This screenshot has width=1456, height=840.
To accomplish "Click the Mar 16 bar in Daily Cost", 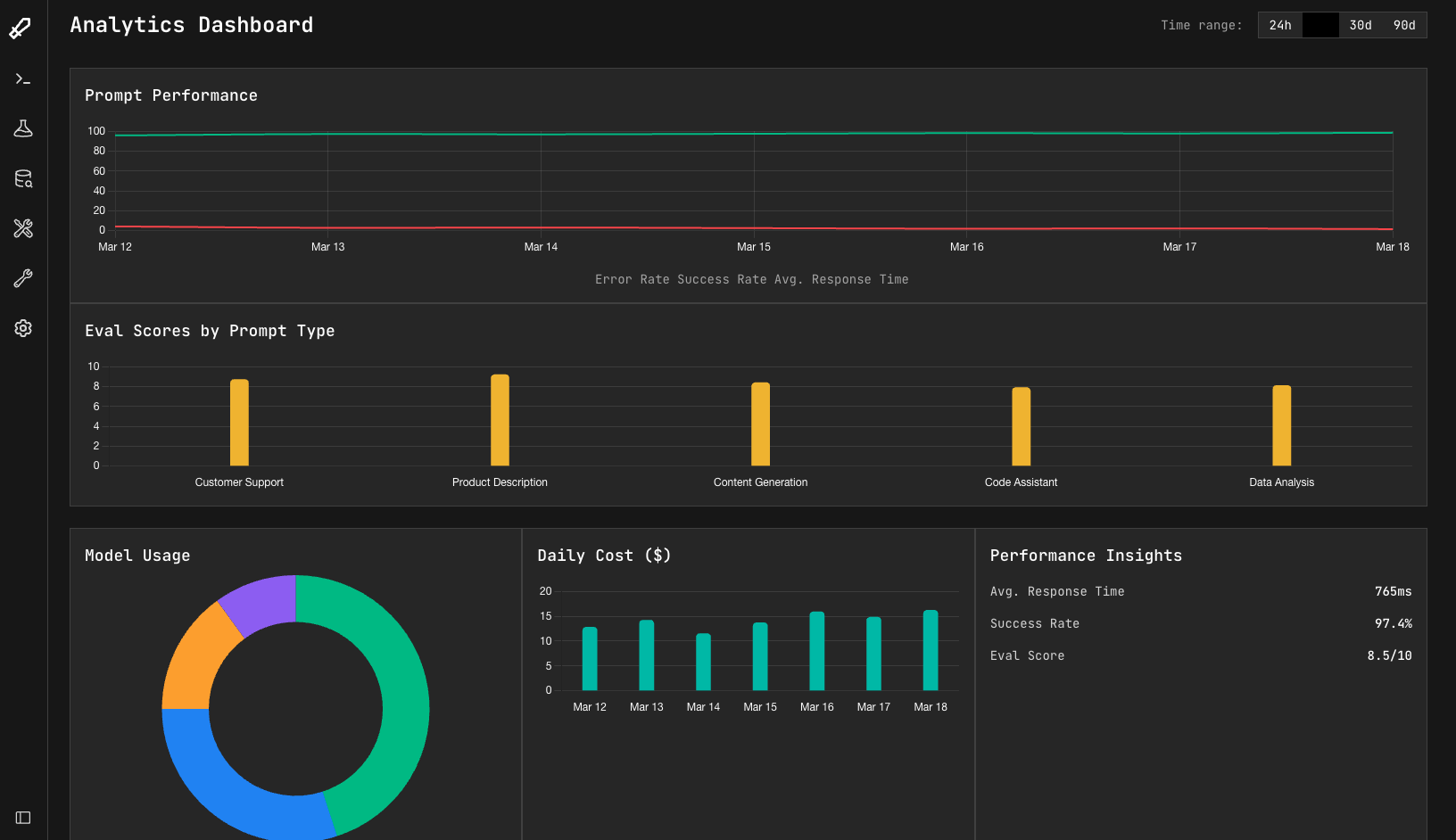I will tap(816, 651).
